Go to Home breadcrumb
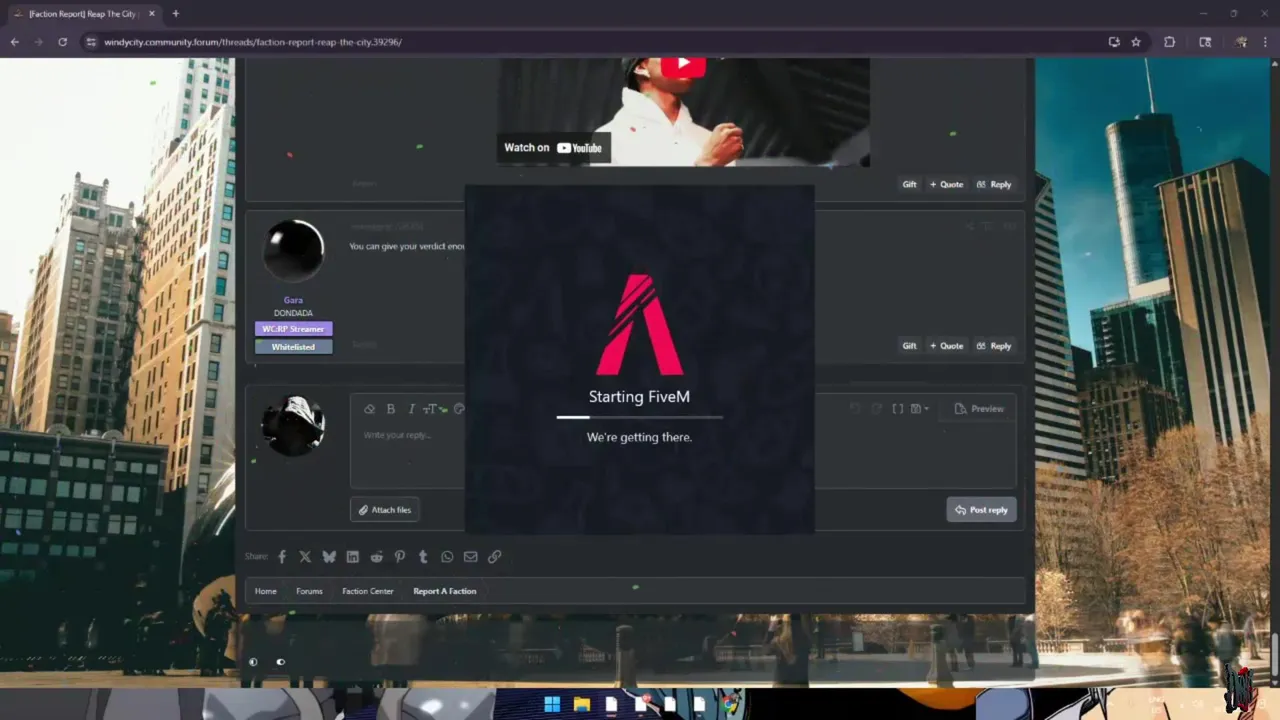The width and height of the screenshot is (1280, 720). tap(265, 591)
